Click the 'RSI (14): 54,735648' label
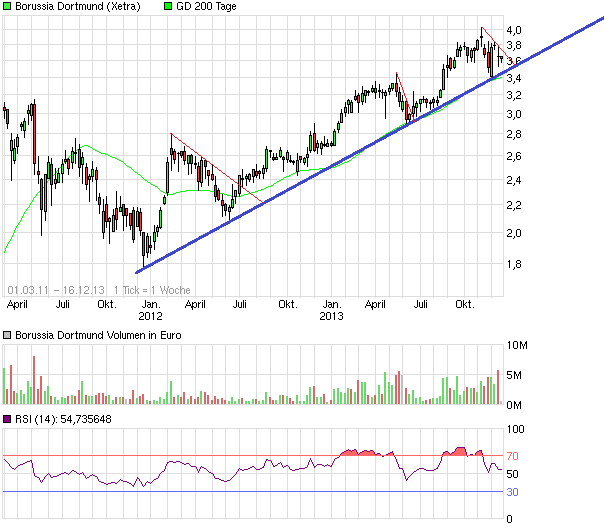Image resolution: width=604 pixels, height=527 pixels. [x=63, y=419]
